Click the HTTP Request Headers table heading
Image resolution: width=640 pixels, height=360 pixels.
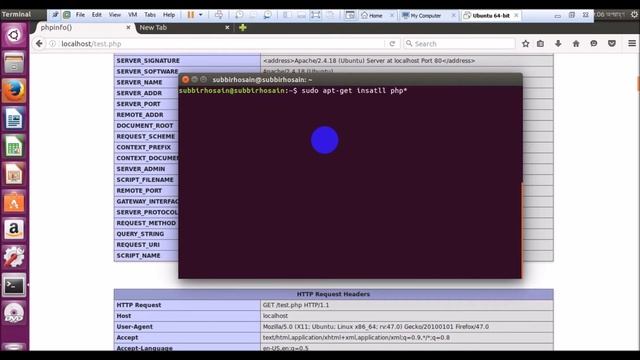[x=333, y=294]
